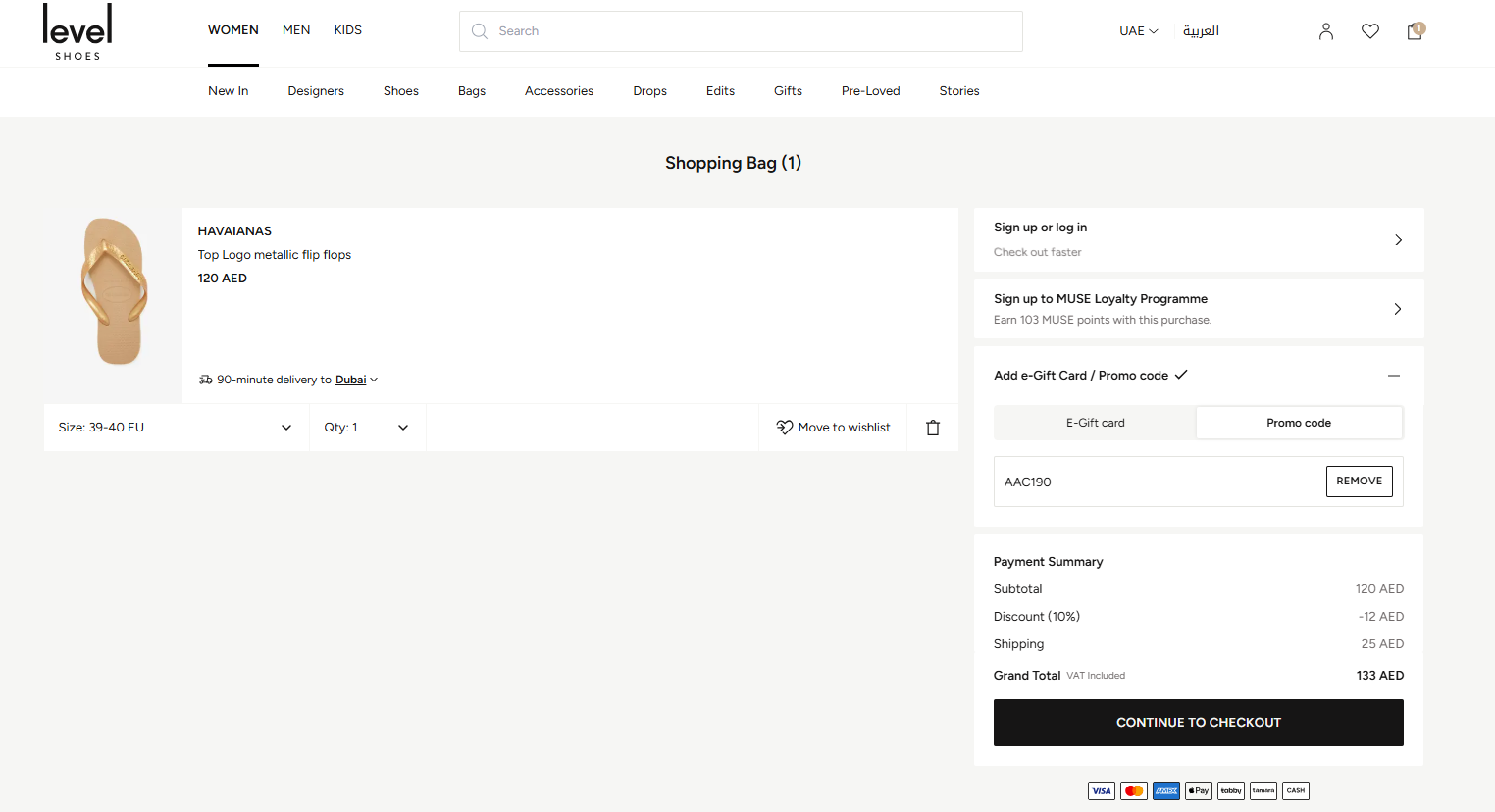Click the Tamara payment icon
This screenshot has height=812, width=1495.
[1263, 790]
